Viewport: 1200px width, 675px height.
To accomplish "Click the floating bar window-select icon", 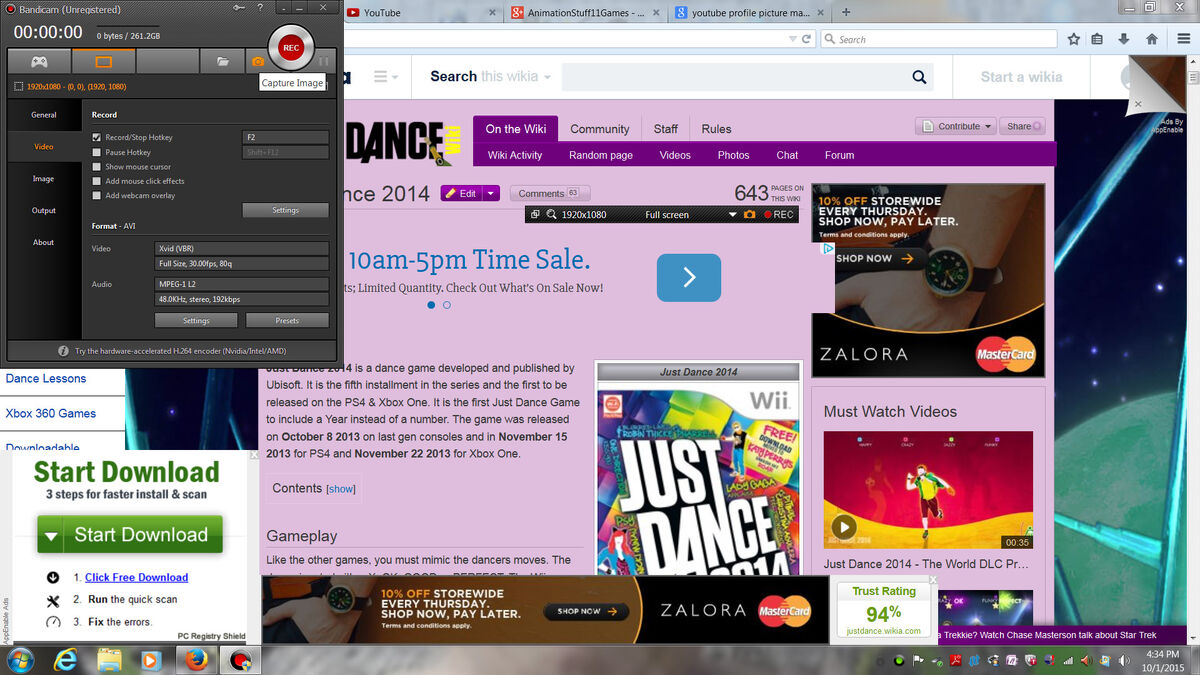I will coord(535,215).
